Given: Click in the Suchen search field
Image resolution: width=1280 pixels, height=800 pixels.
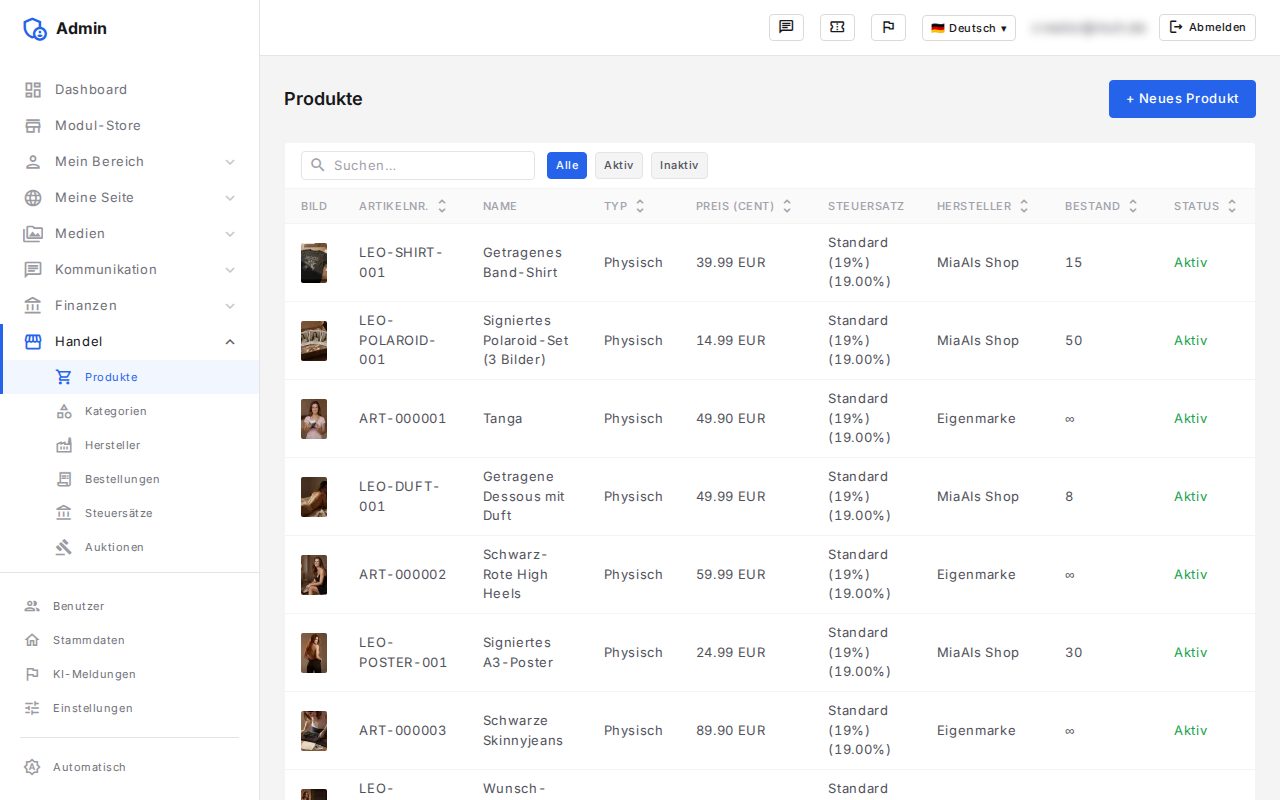Looking at the screenshot, I should pos(418,166).
